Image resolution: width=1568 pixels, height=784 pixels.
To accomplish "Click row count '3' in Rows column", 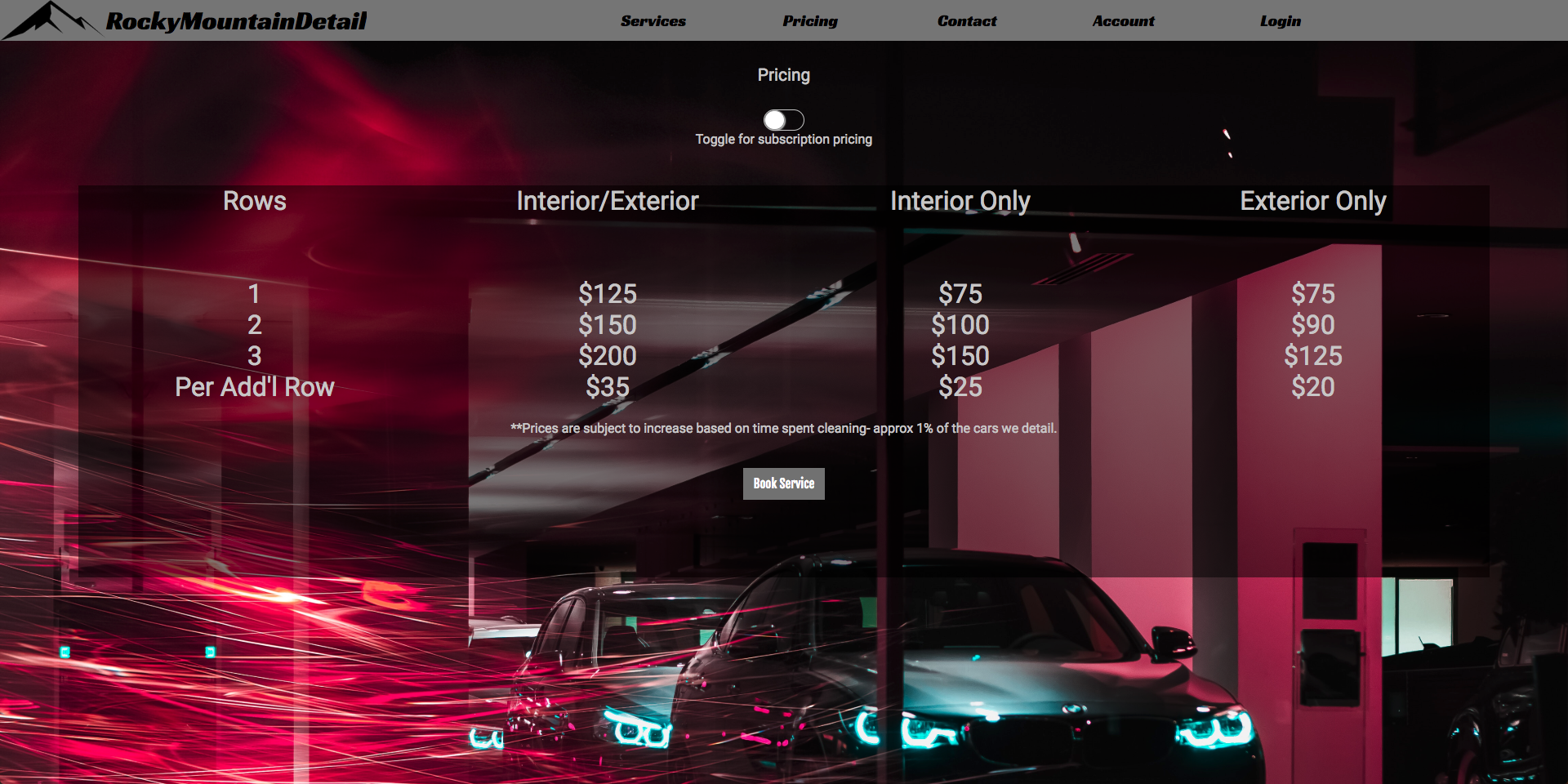I will (255, 356).
